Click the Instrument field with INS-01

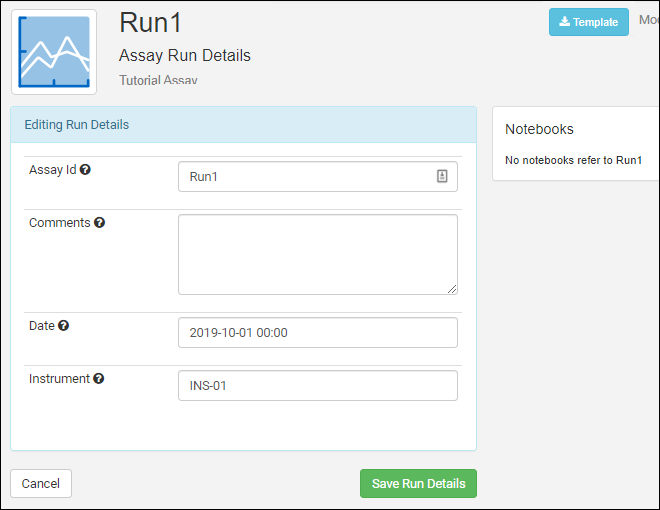(317, 386)
